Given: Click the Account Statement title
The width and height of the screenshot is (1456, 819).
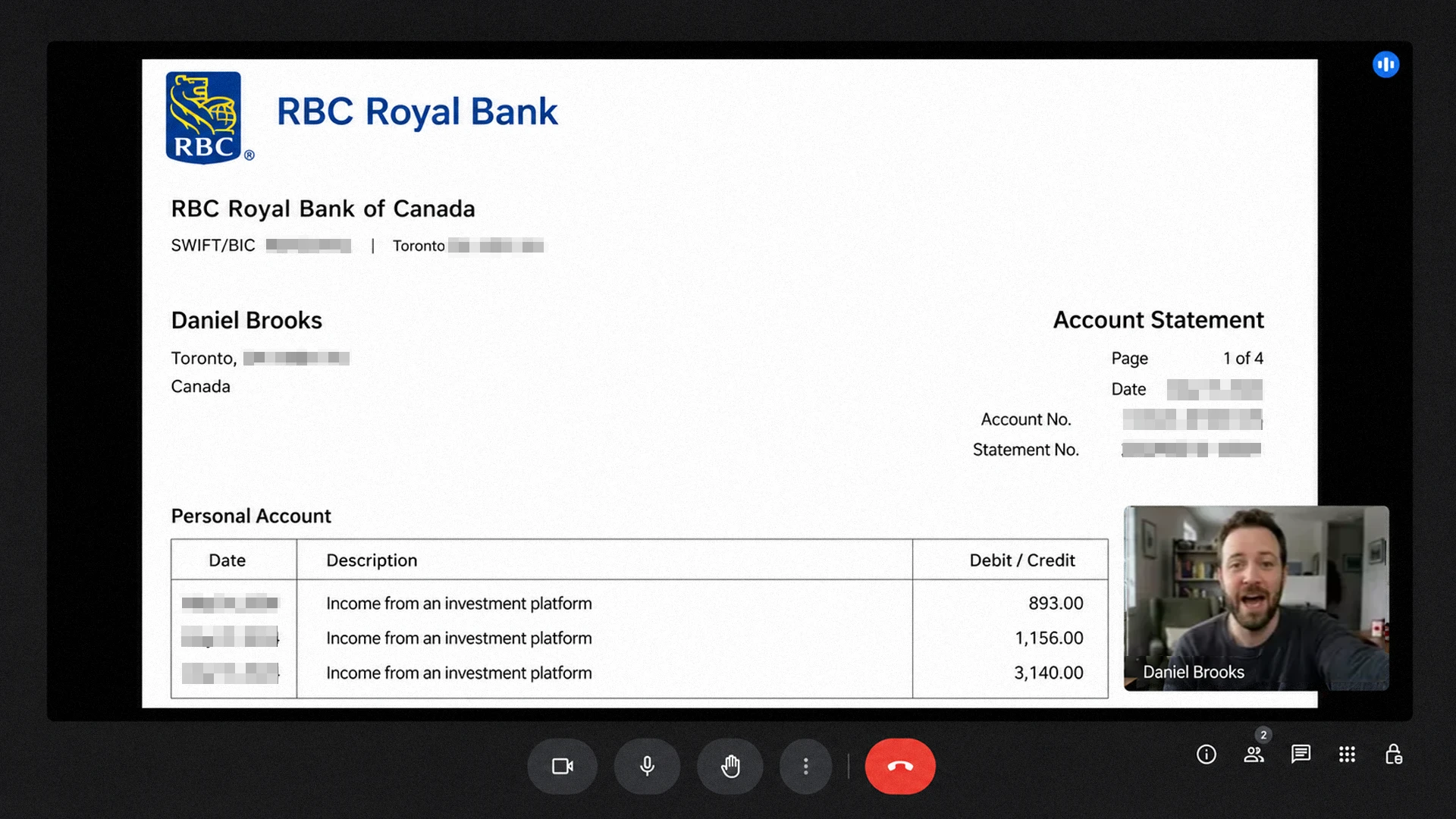Looking at the screenshot, I should click(1159, 320).
